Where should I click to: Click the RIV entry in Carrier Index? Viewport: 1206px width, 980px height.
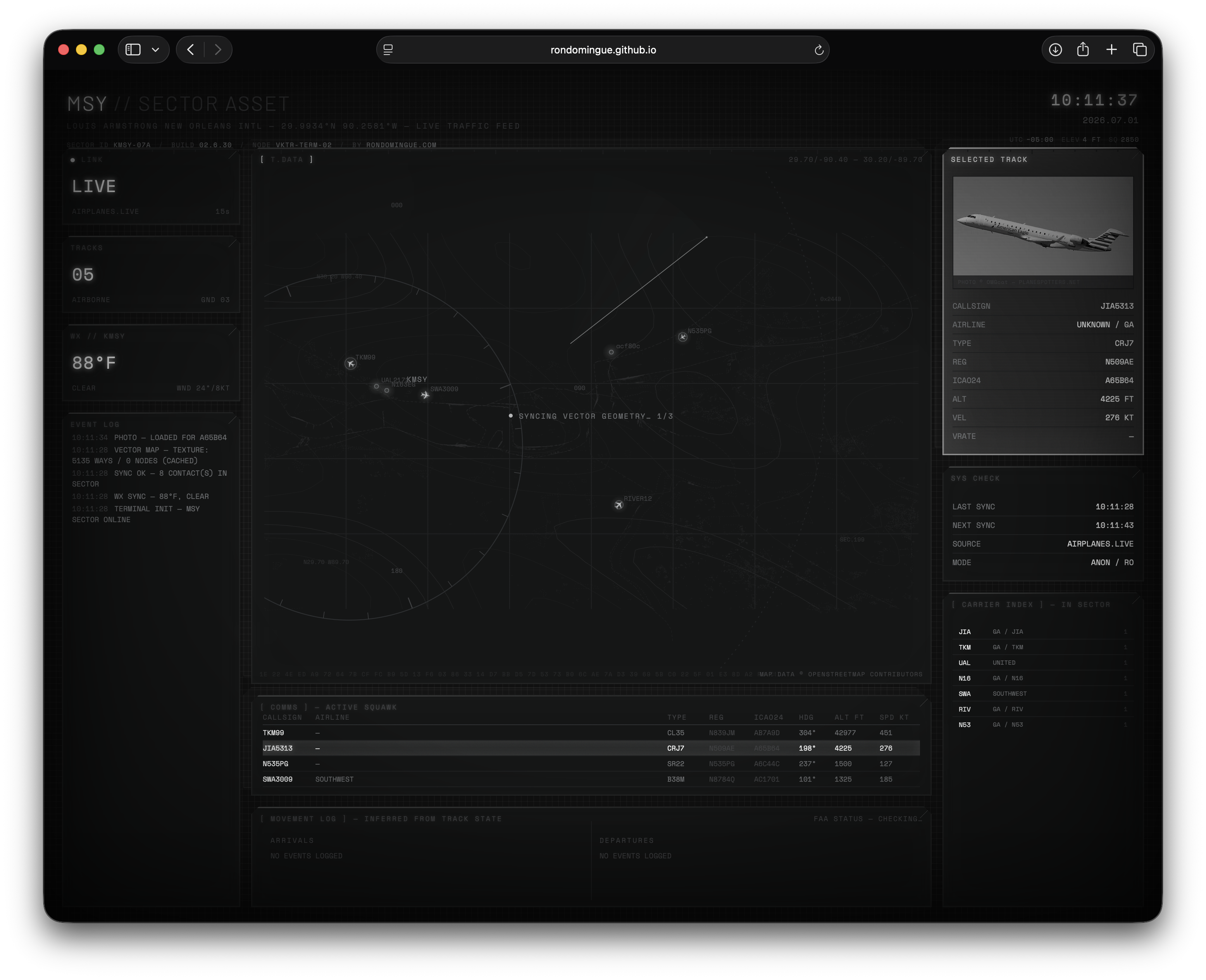[x=1043, y=709]
